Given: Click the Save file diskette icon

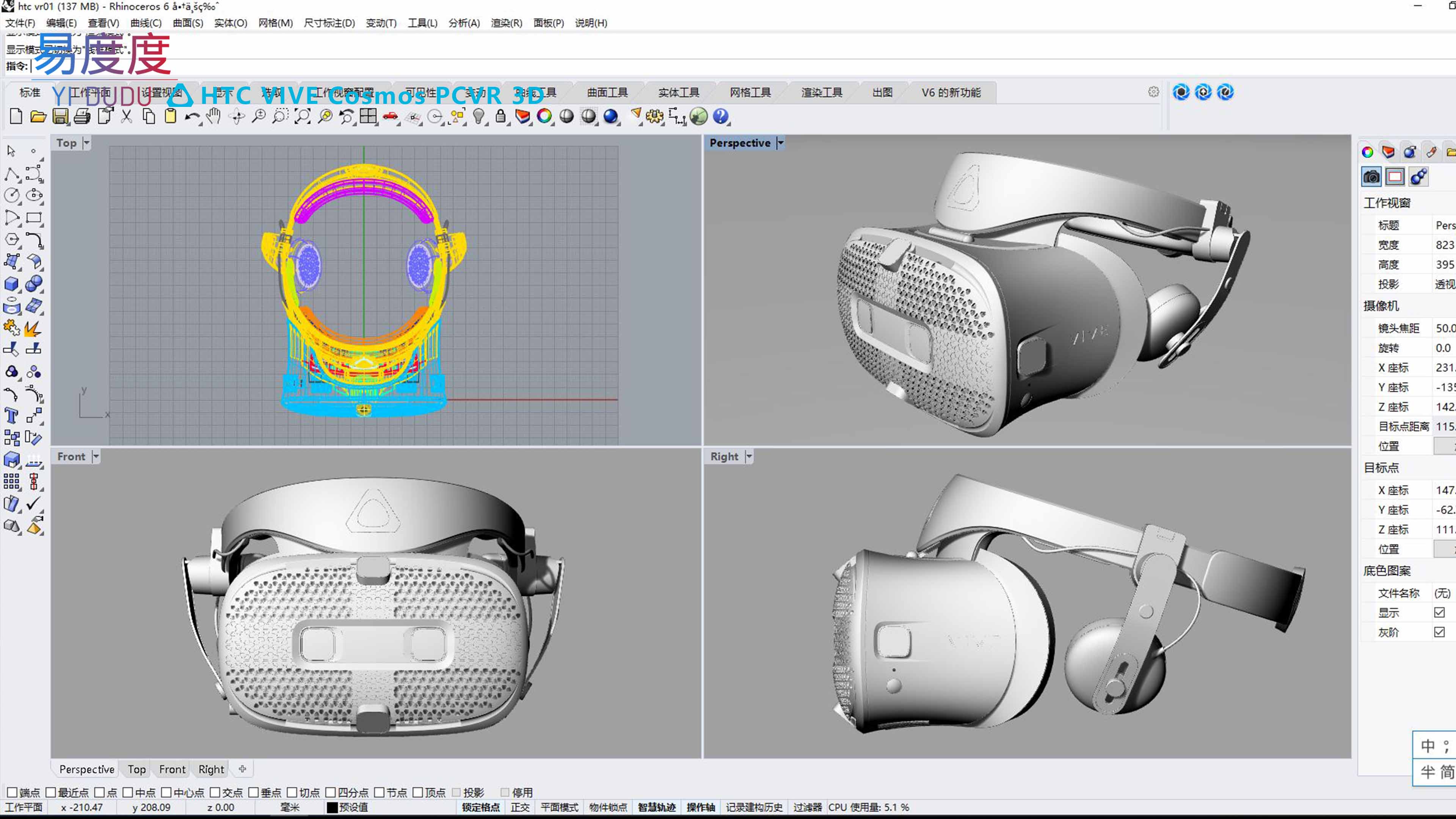Looking at the screenshot, I should [x=60, y=117].
